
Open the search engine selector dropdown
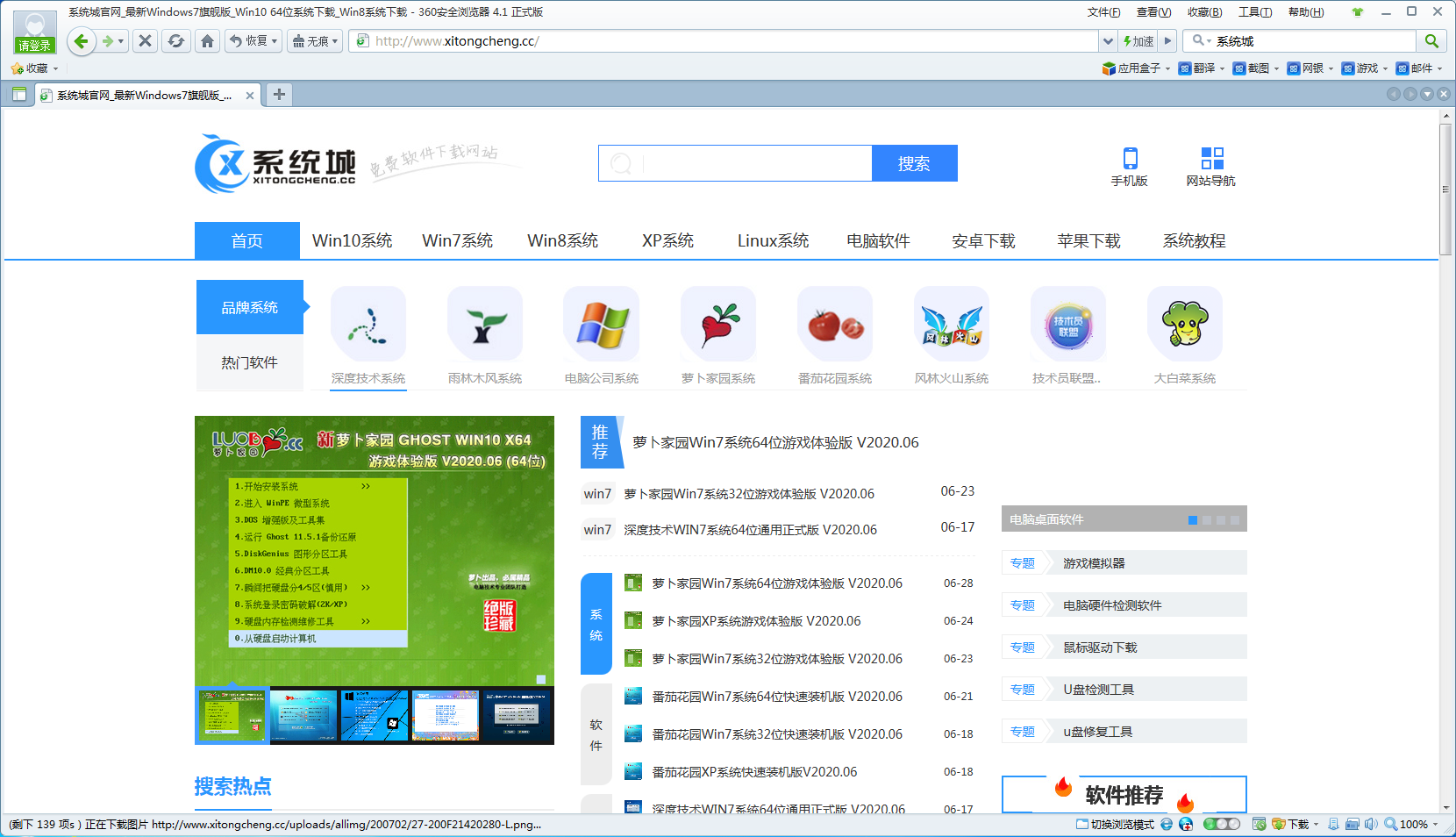[1201, 41]
